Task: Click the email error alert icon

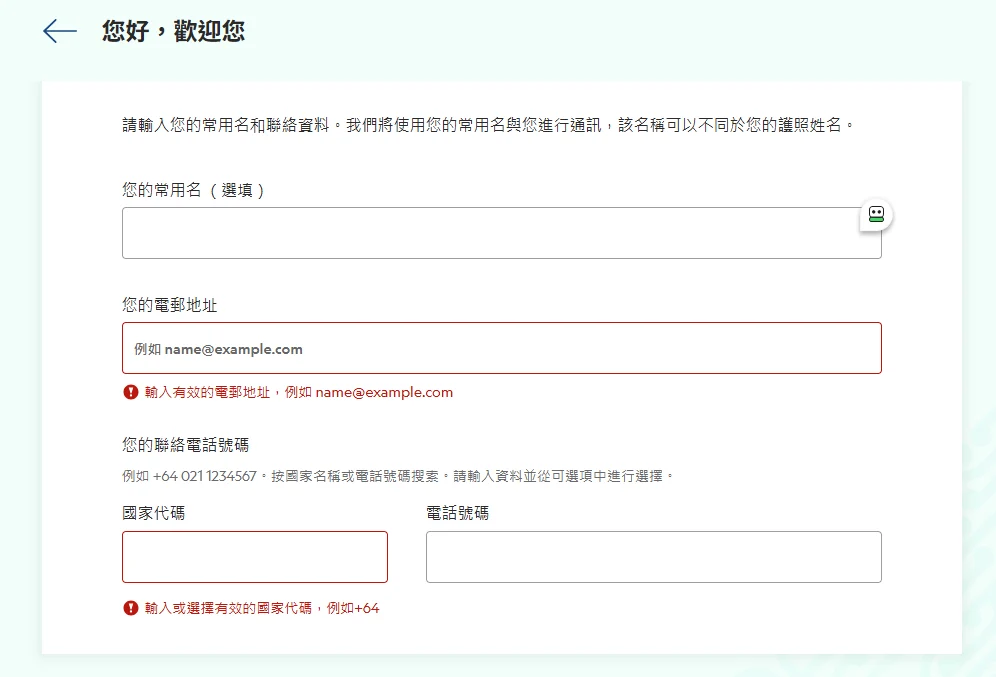Action: point(131,392)
